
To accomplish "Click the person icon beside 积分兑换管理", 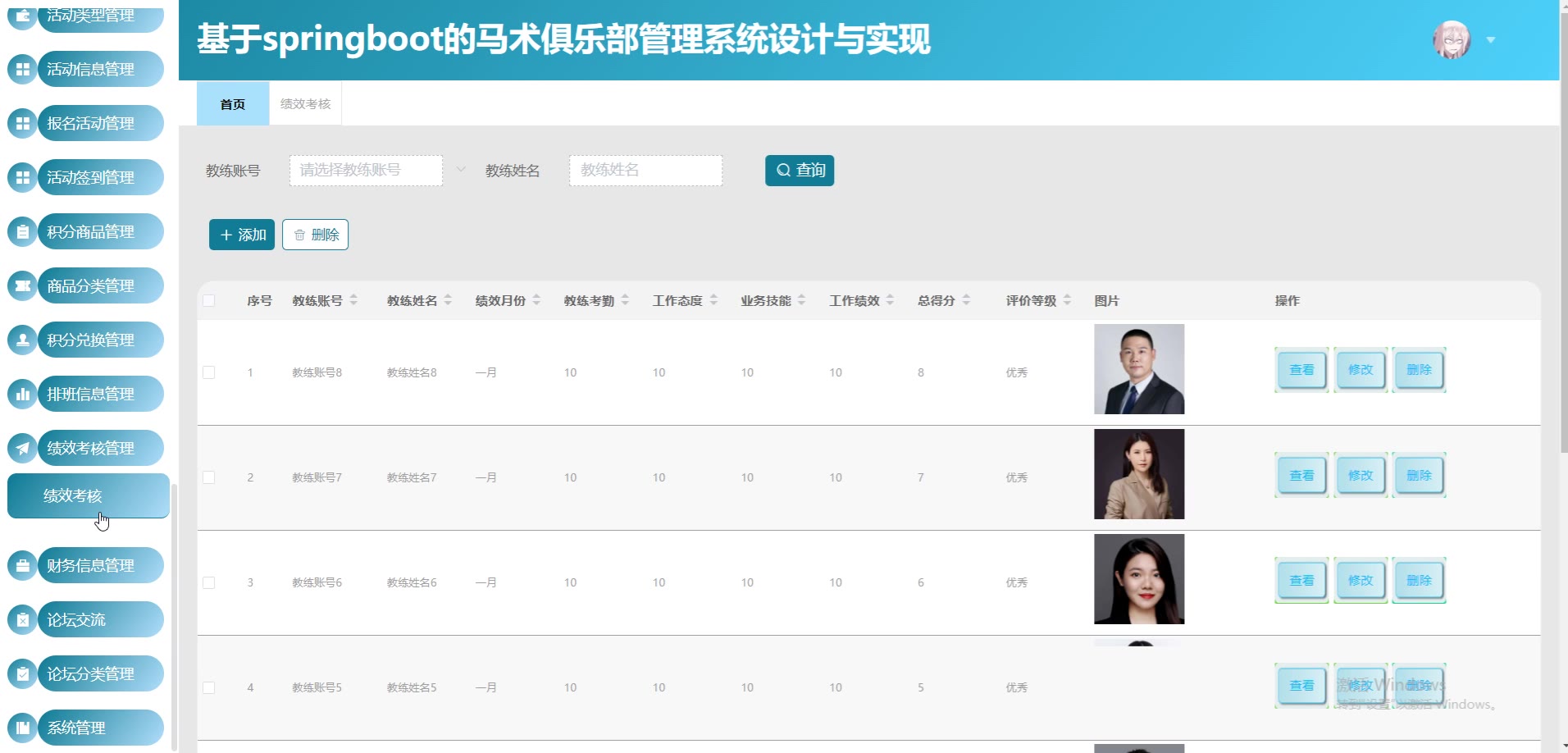I will pos(22,340).
